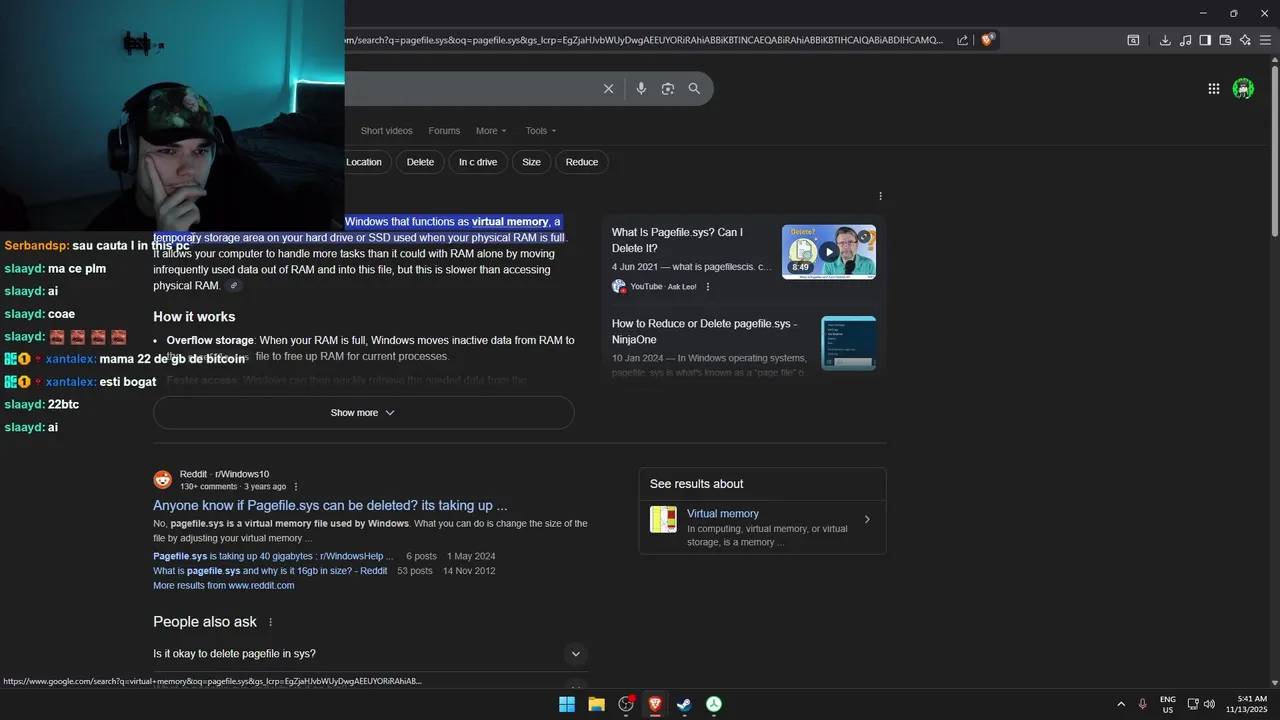Open 'How to Reduce or Delete pagefile.sys' NinjaOne
This screenshot has width=1280, height=720.
(x=704, y=332)
